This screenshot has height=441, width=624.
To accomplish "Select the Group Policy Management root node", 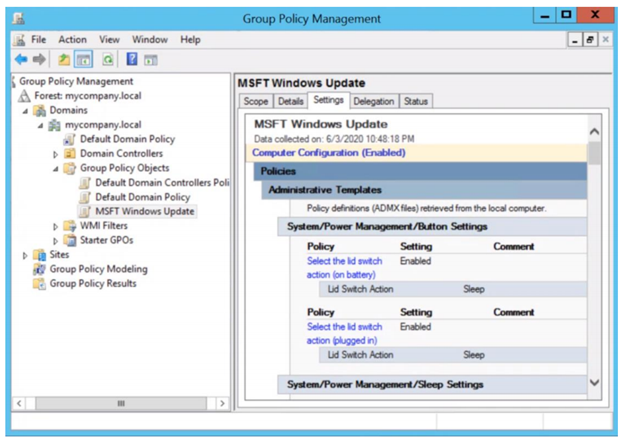I will [76, 82].
